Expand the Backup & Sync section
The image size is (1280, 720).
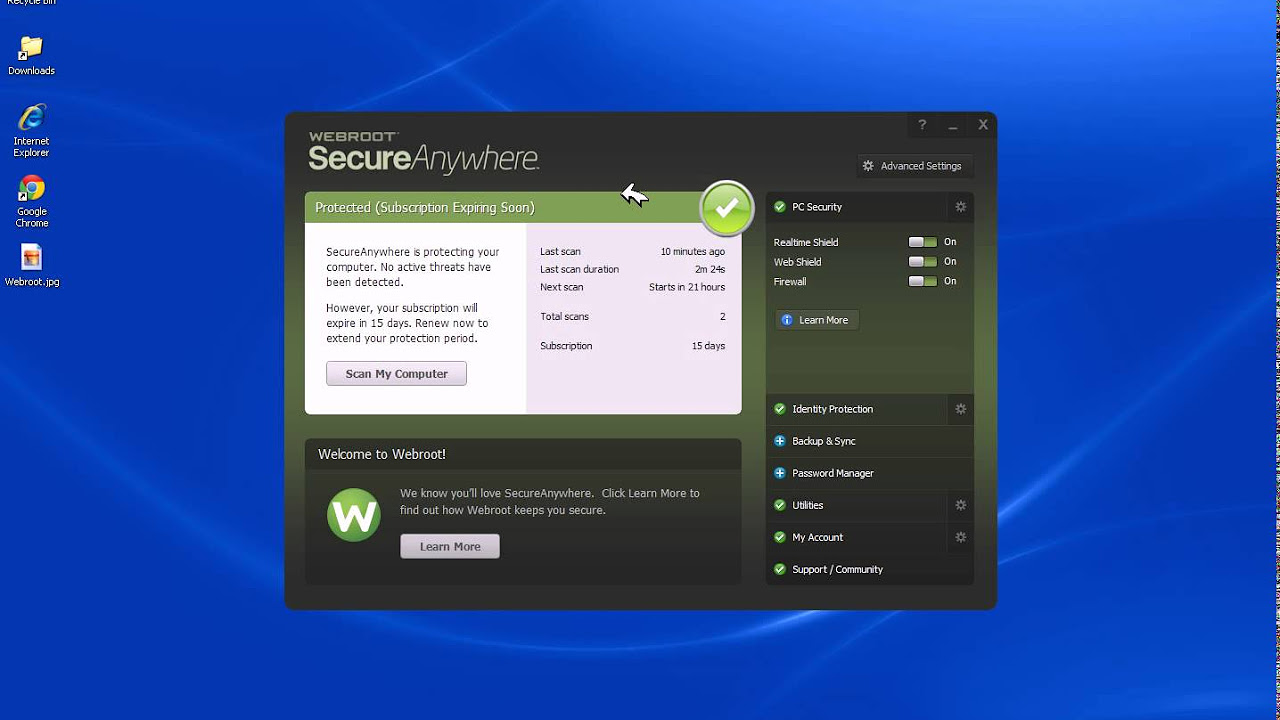(870, 441)
